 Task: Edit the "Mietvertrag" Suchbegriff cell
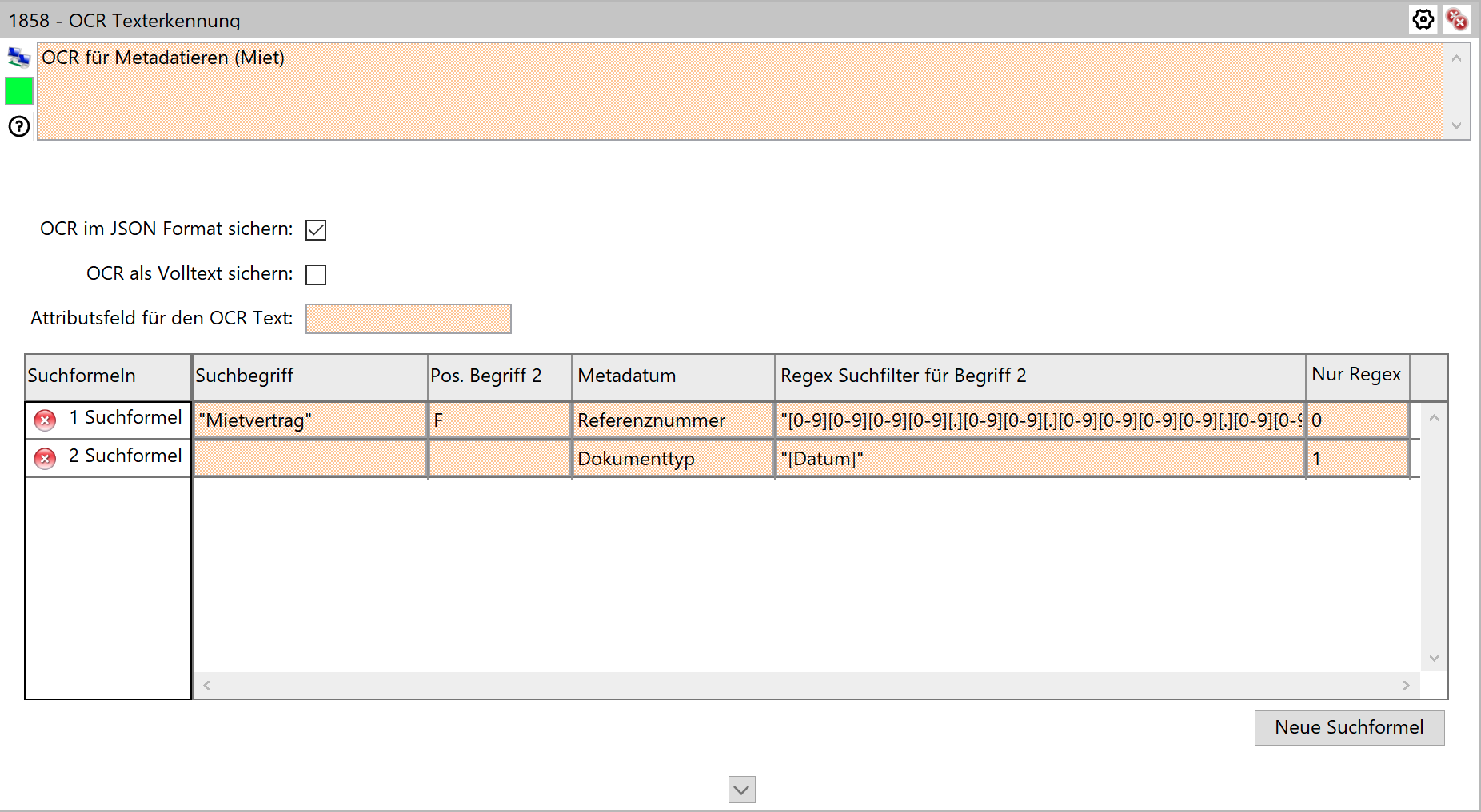point(309,420)
